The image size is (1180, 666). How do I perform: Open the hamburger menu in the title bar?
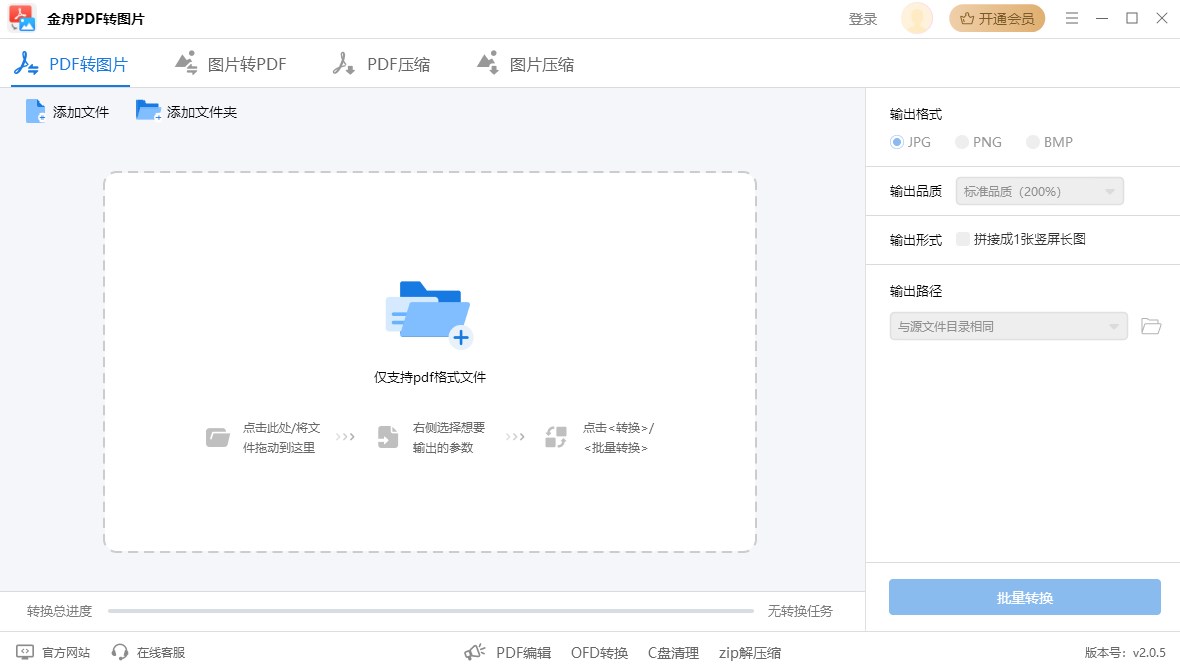coord(1071,18)
